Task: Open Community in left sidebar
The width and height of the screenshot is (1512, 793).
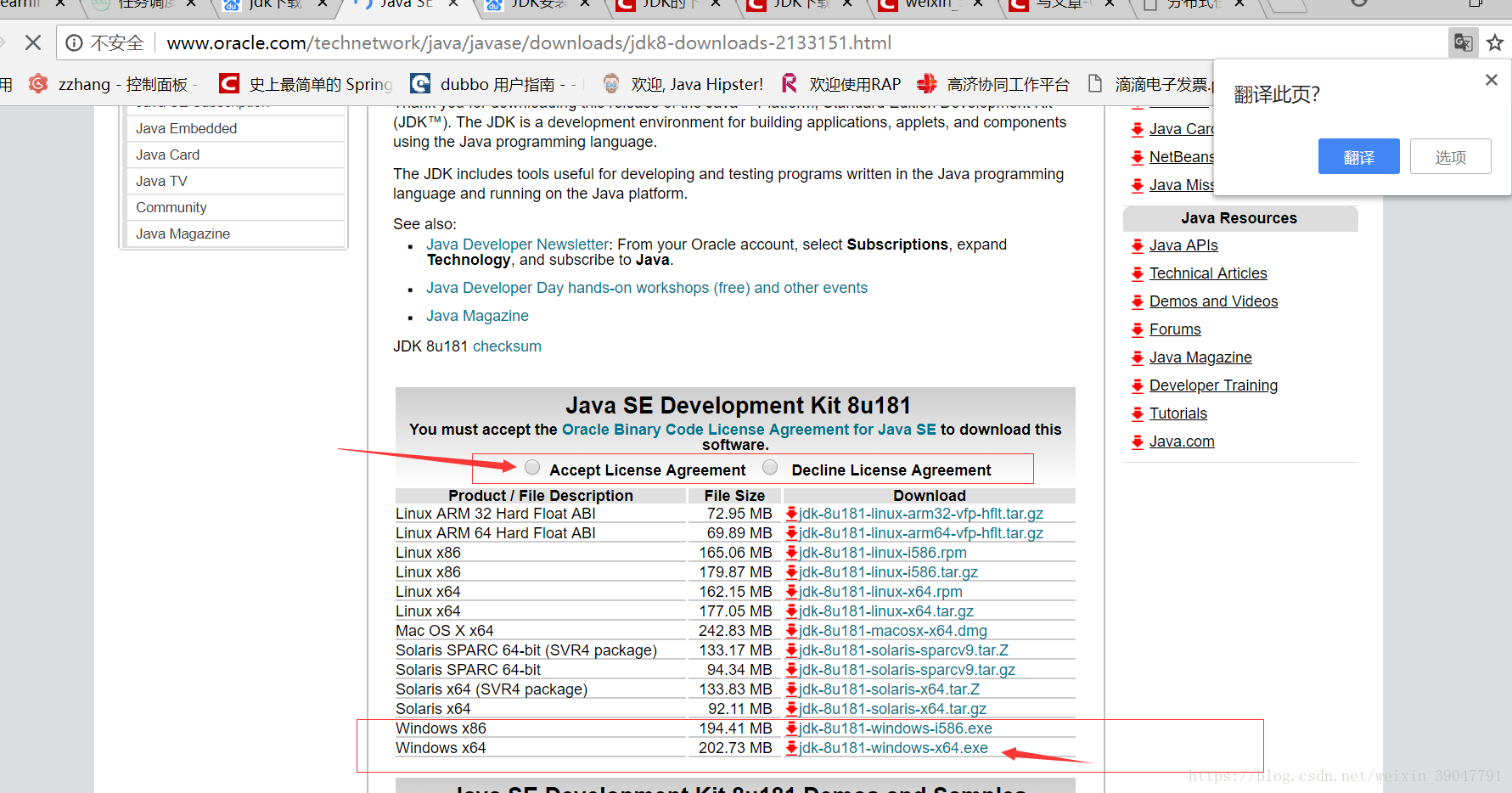Action: point(171,207)
